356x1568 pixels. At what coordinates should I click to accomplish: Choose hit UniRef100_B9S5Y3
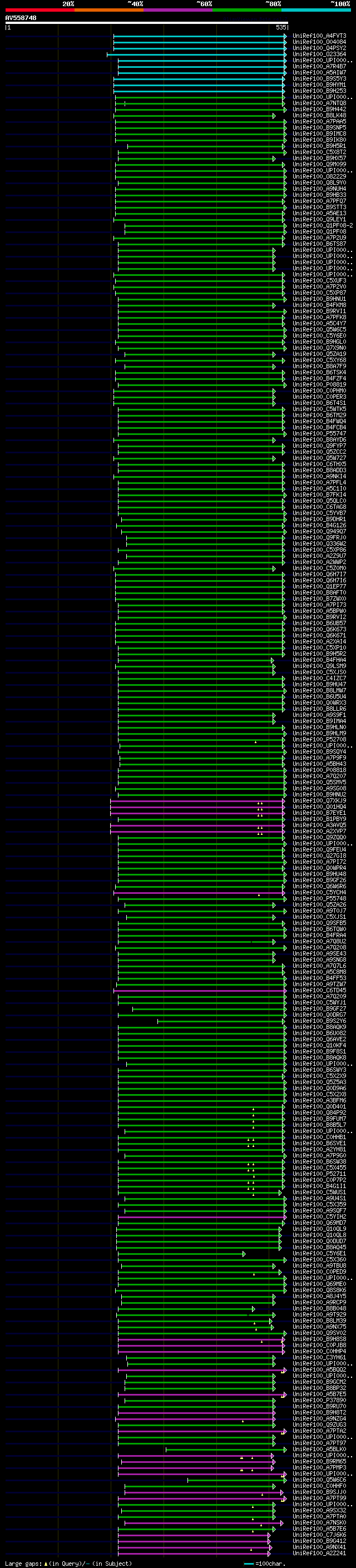tap(319, 78)
